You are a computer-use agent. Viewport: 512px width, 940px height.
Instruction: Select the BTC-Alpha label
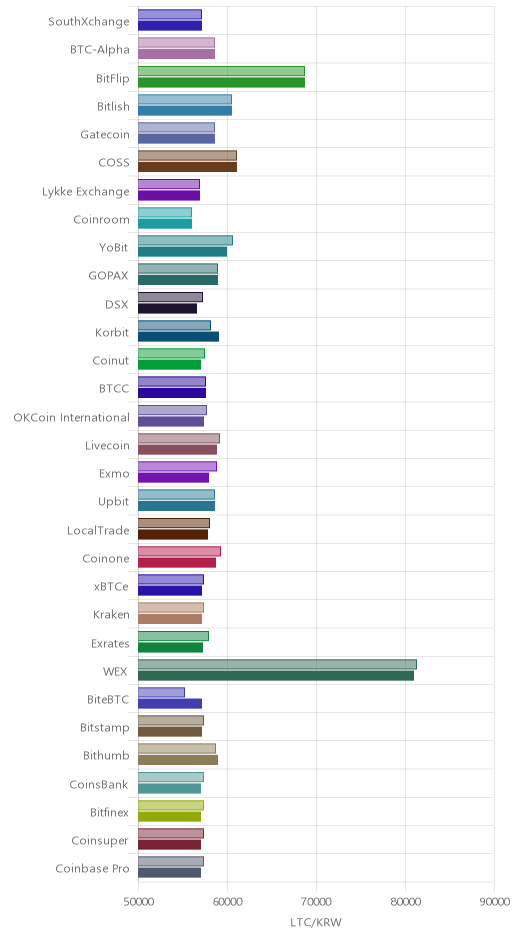(100, 50)
